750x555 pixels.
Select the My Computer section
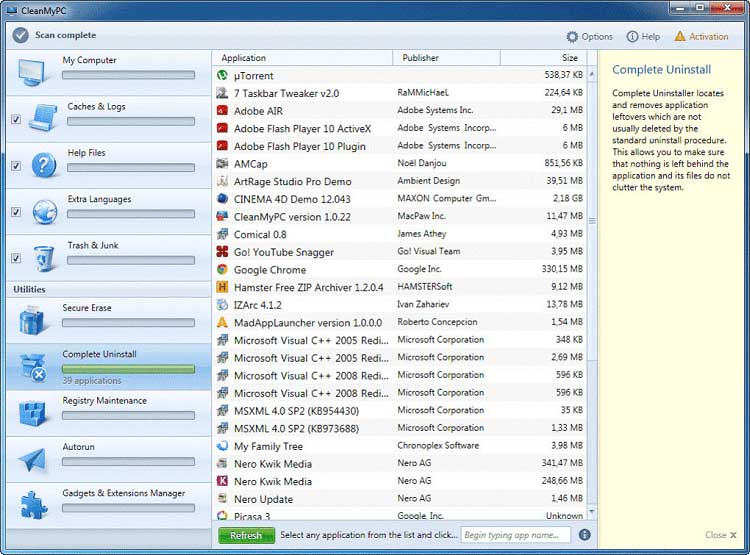[x=109, y=72]
